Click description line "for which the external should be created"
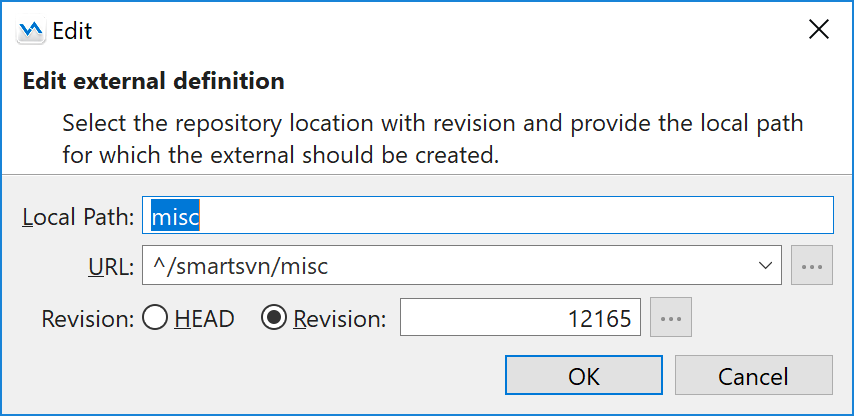The height and width of the screenshot is (416, 854). point(280,156)
